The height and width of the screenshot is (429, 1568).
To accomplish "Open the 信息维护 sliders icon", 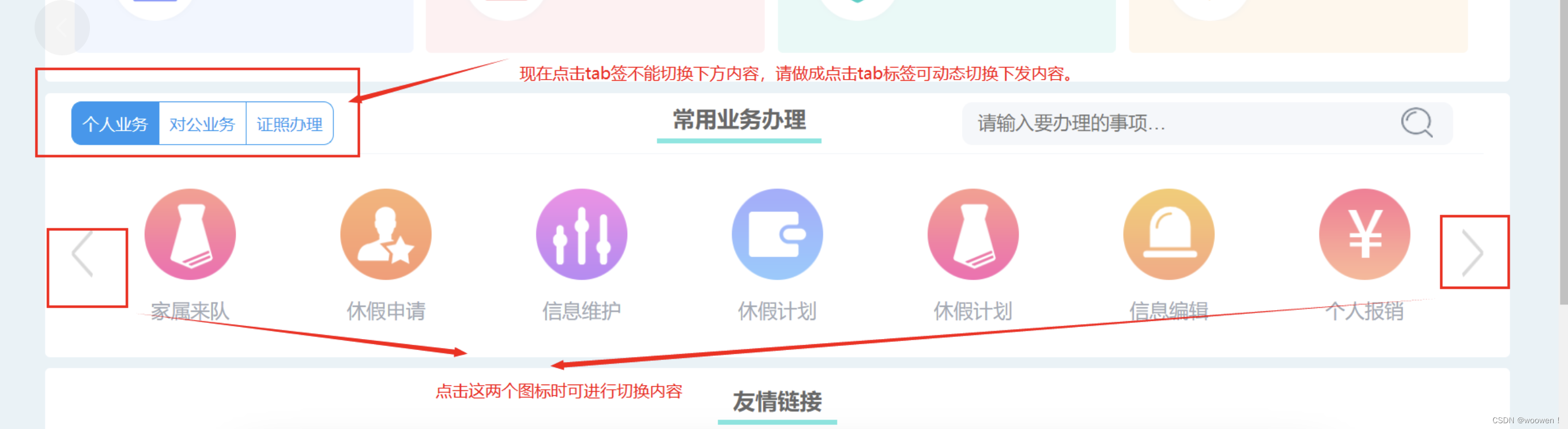I will 581,234.
